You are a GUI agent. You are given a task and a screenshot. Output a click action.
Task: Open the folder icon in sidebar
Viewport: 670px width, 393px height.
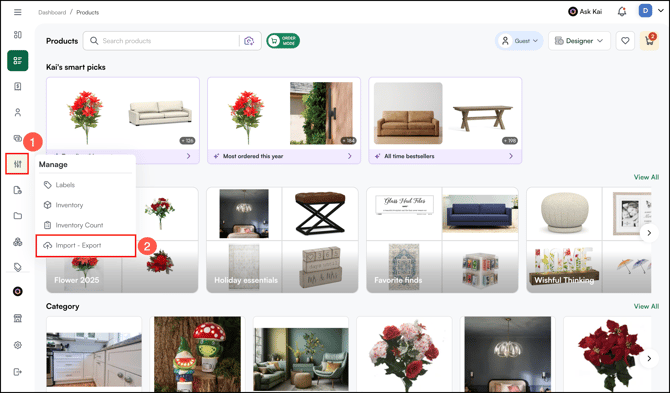18,216
